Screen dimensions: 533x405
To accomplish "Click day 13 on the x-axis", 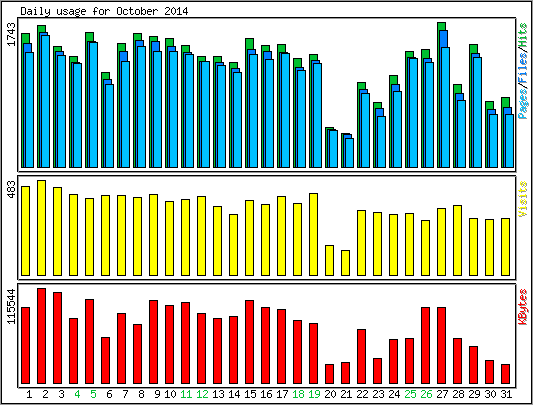I will [x=218, y=394].
